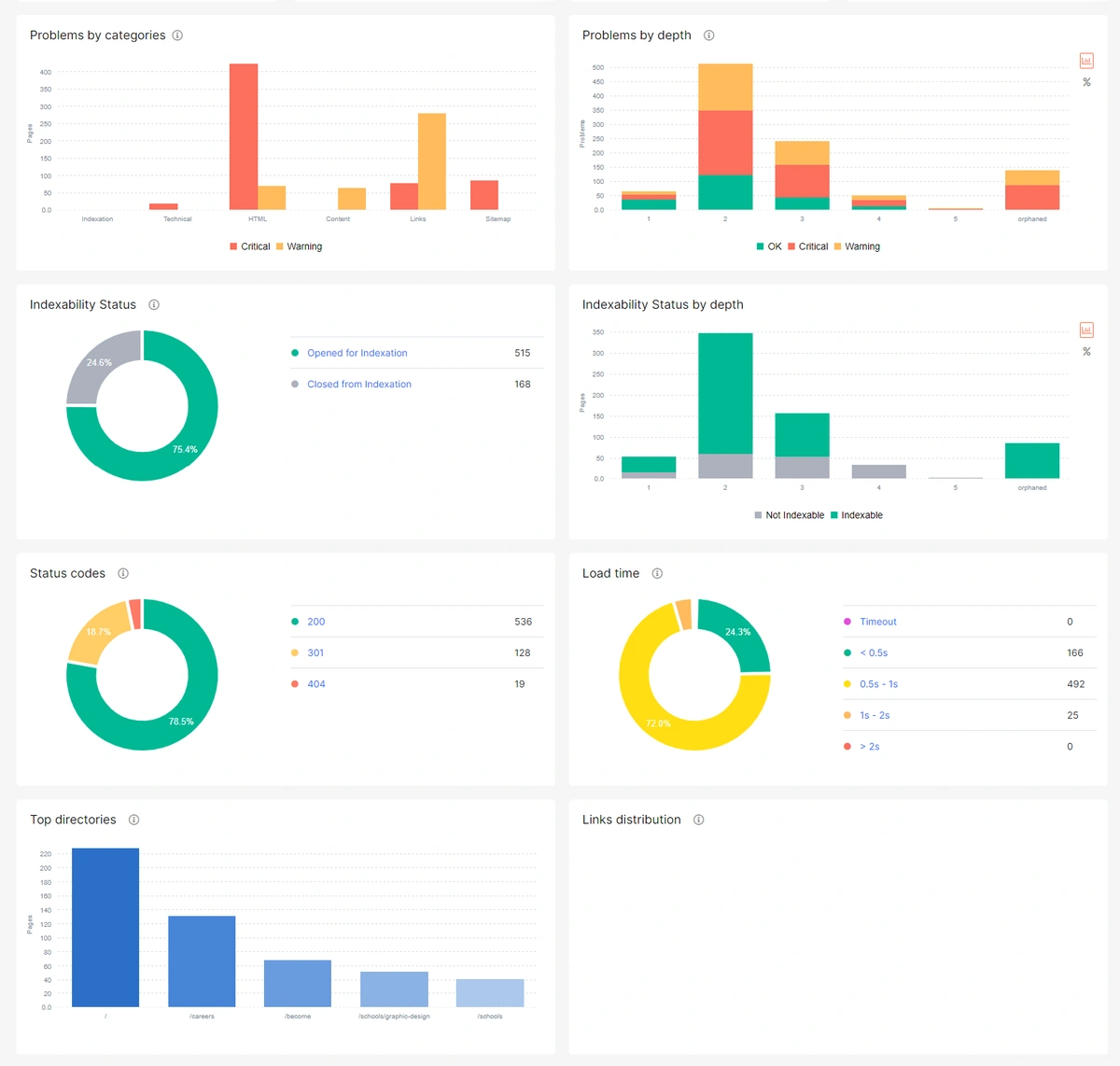Switch Indexability Status by depth to percentage view

coord(1085,351)
